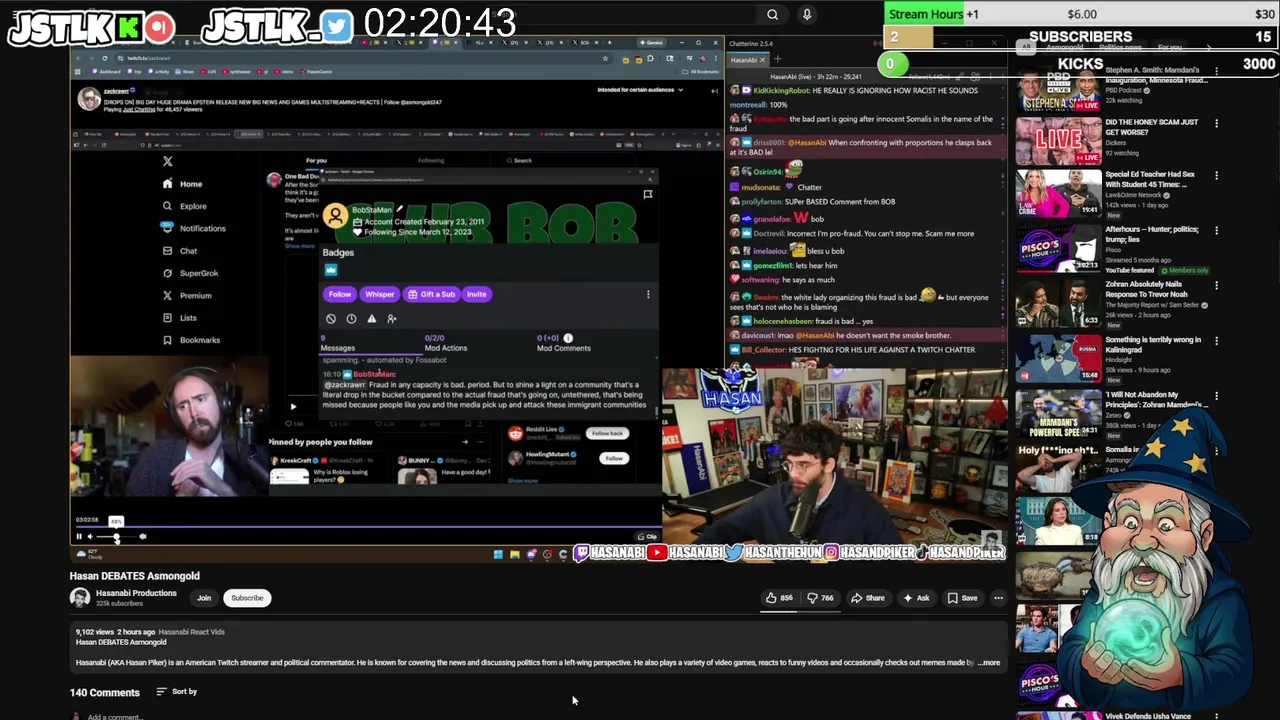Viewport: 1280px width, 720px height.
Task: Open File Explorer icon in embedded taskbar
Action: pyautogui.click(x=514, y=554)
